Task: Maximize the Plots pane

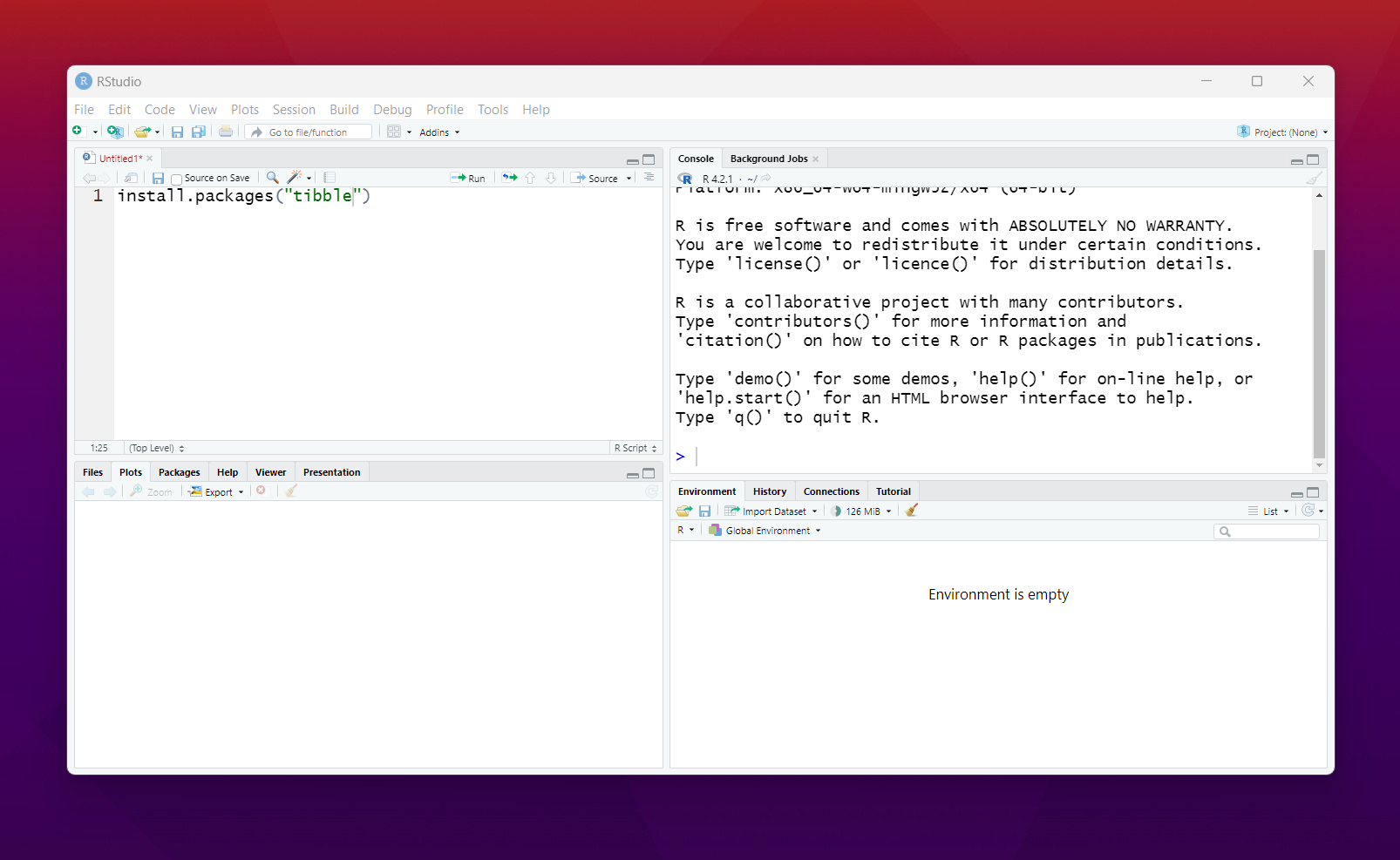Action: click(x=649, y=473)
